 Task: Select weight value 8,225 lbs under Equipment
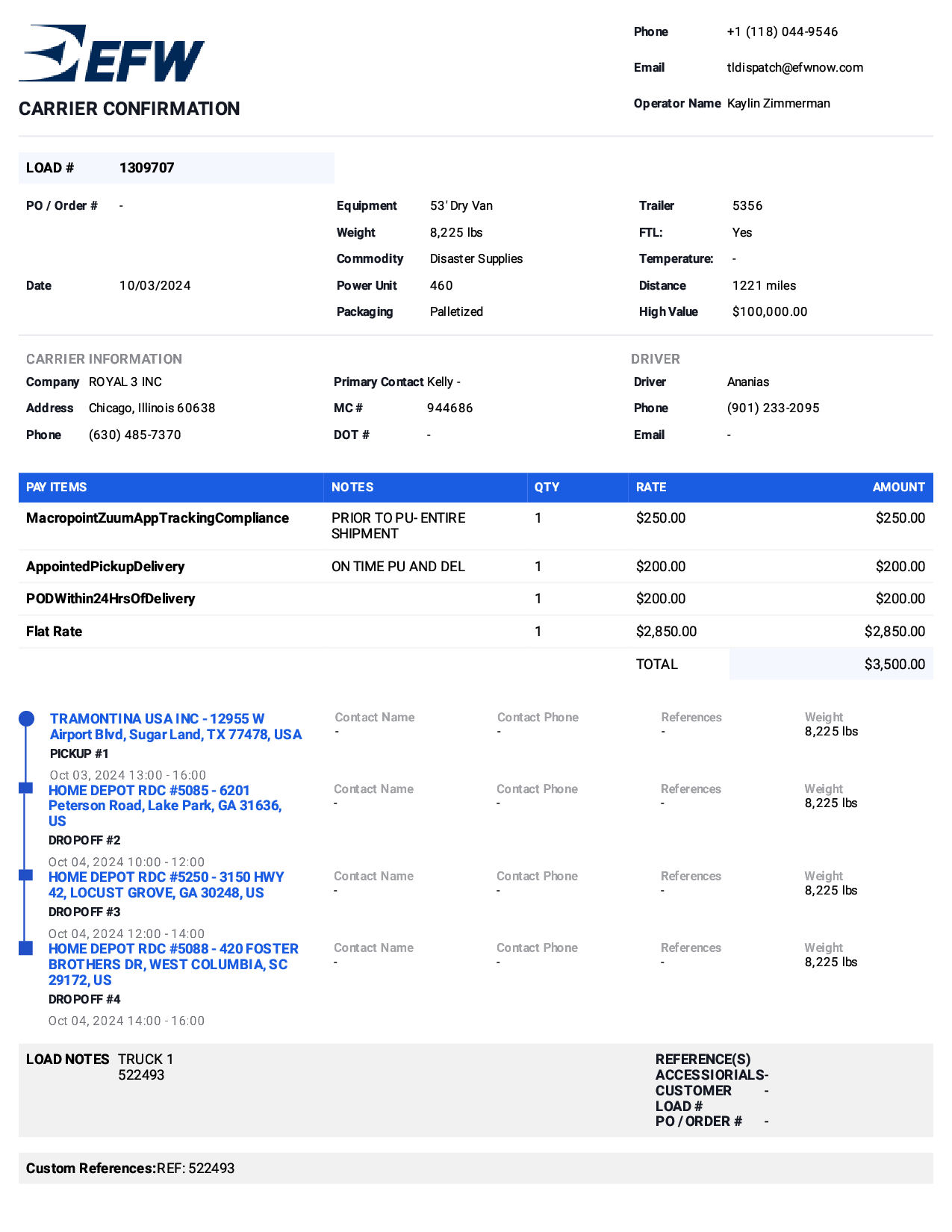click(456, 232)
